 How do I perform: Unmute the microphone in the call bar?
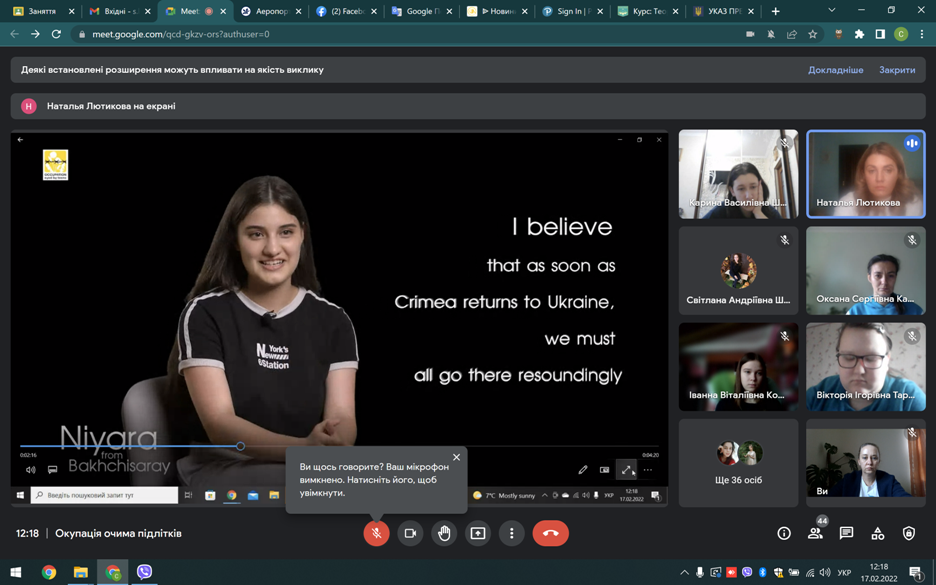tap(376, 533)
